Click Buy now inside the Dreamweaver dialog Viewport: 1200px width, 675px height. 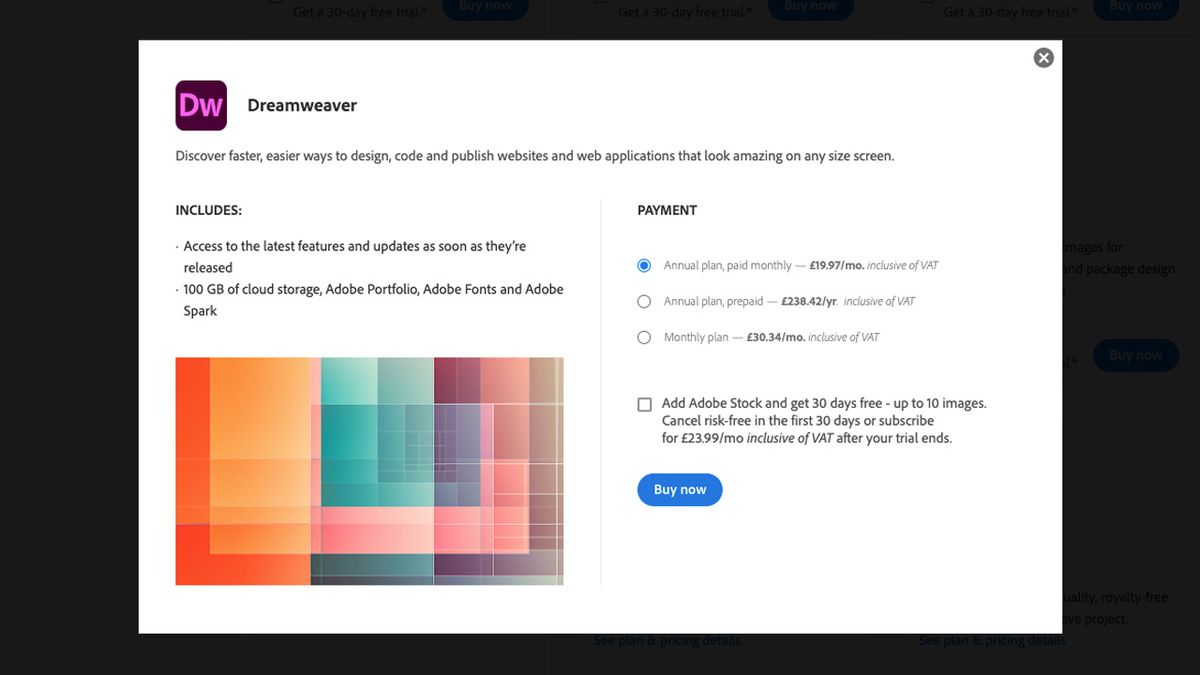coord(679,489)
